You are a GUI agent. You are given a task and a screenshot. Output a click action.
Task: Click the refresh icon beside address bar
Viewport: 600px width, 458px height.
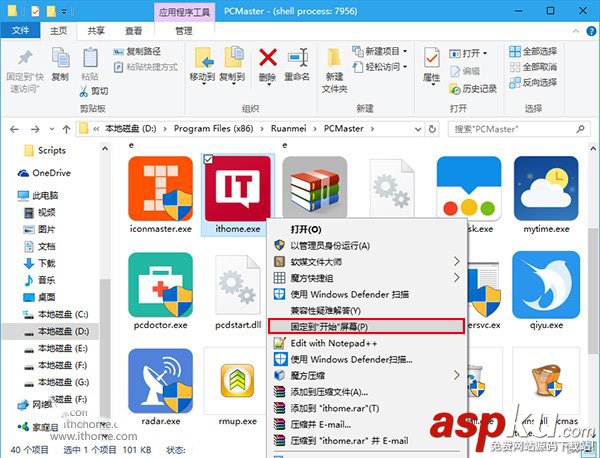432,129
